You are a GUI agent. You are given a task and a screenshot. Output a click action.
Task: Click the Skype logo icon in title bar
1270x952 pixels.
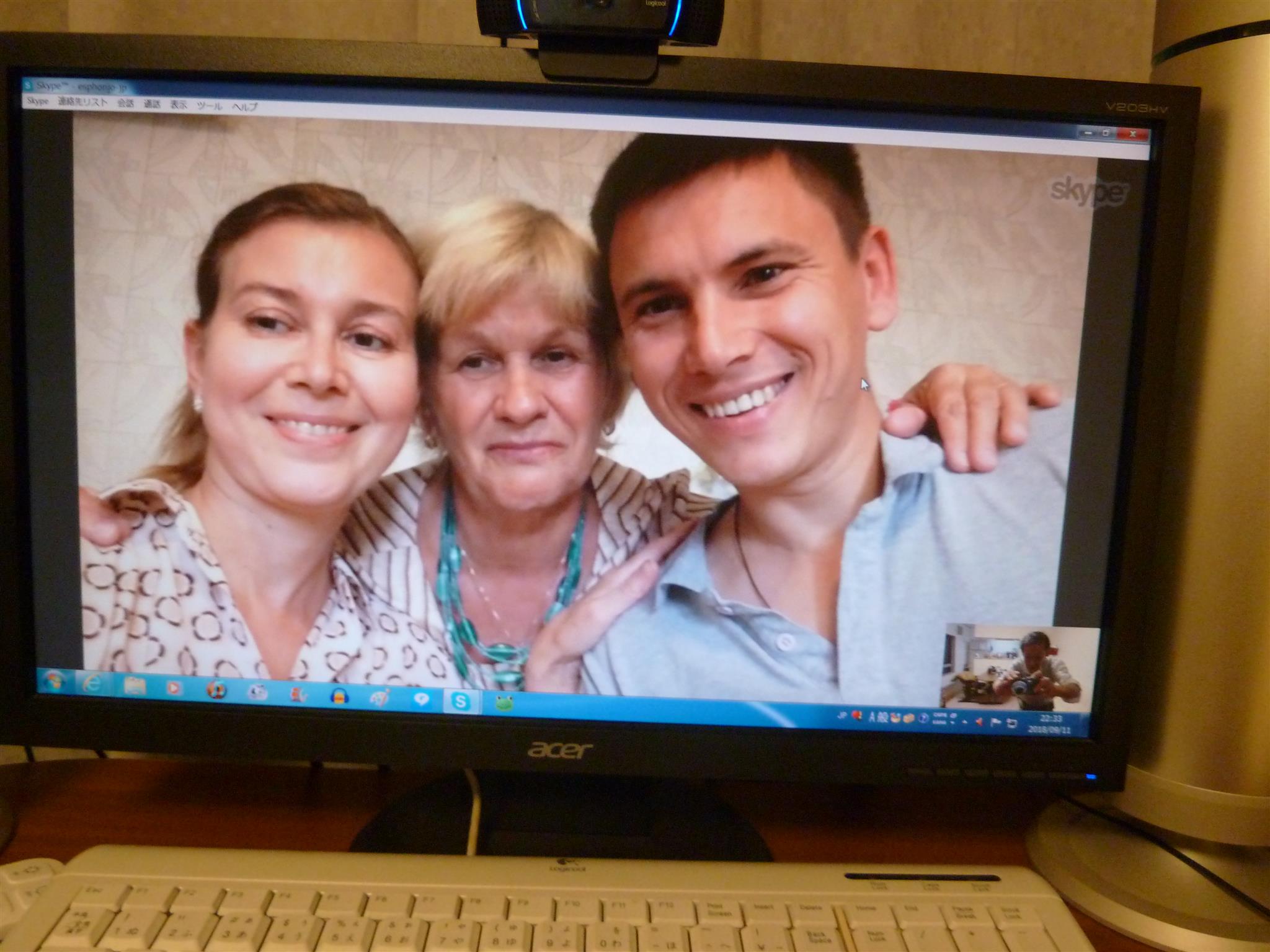(x=27, y=84)
